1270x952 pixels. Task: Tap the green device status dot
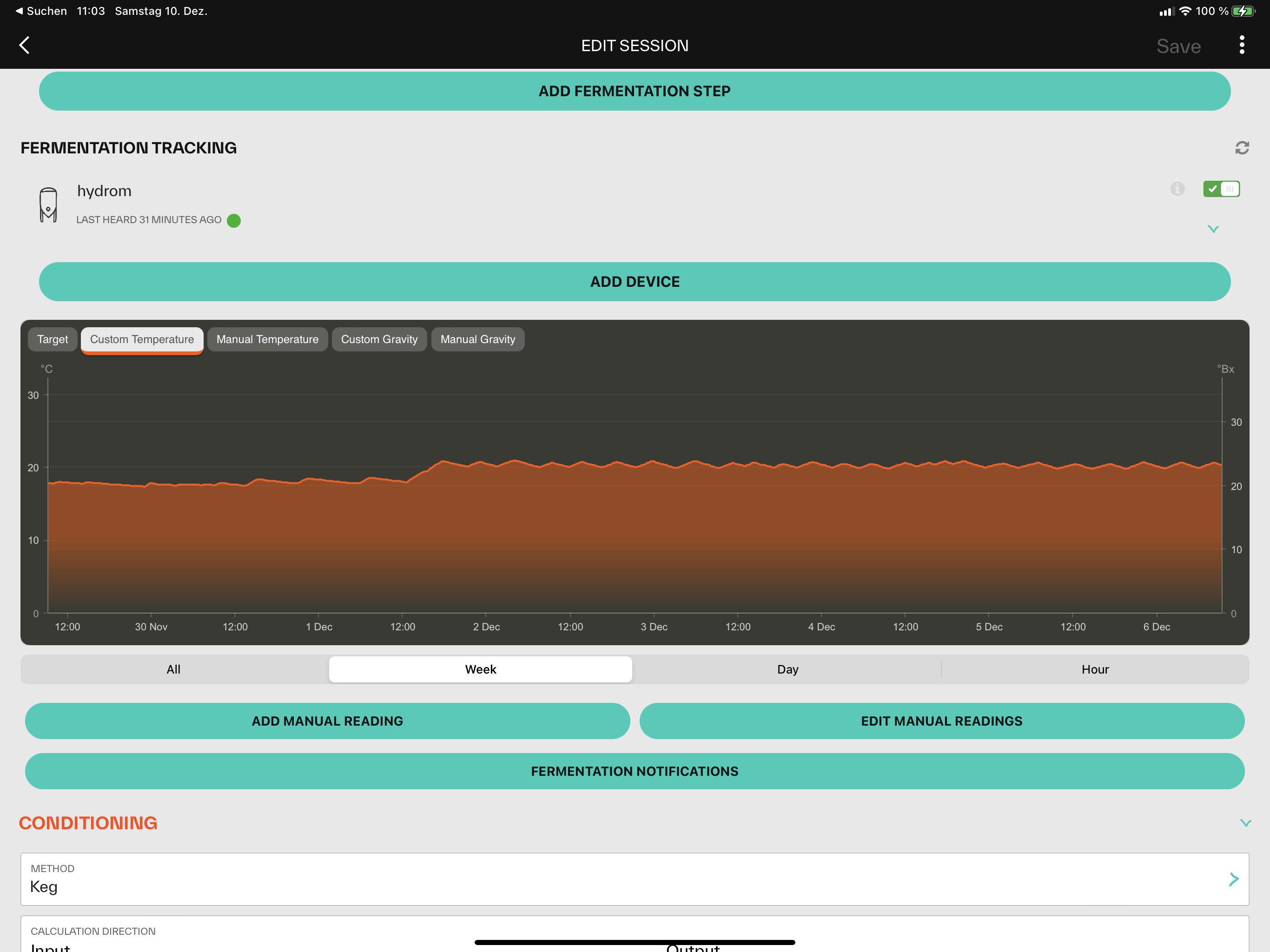234,220
